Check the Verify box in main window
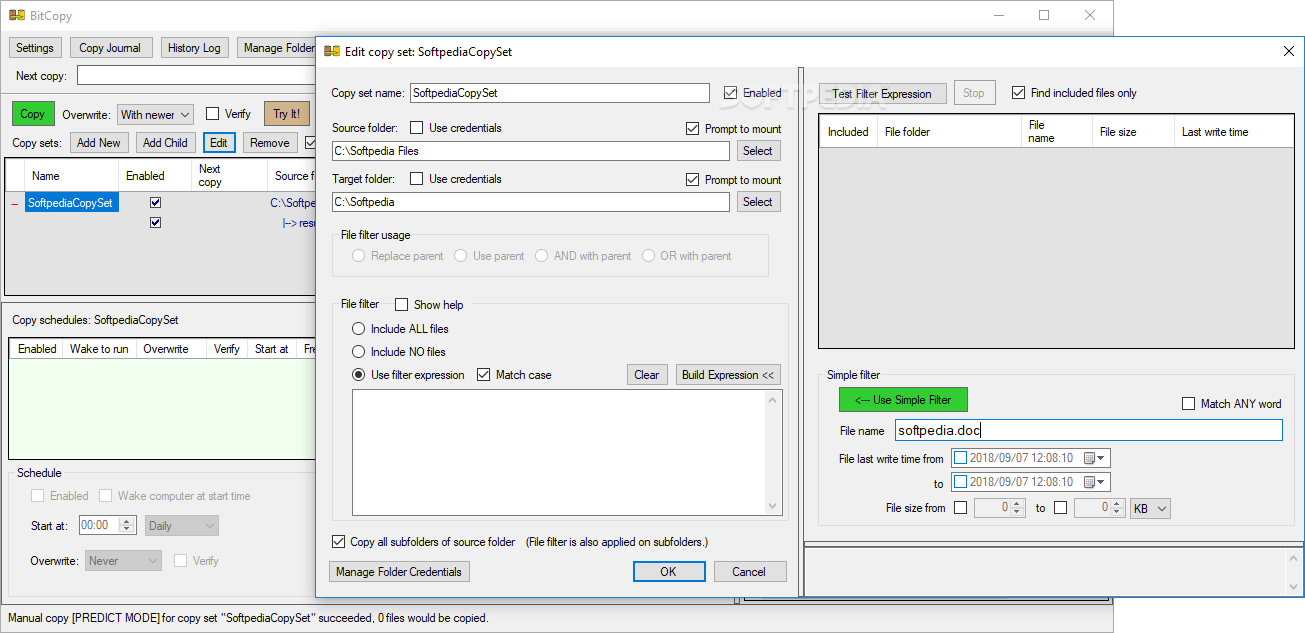 tap(212, 114)
